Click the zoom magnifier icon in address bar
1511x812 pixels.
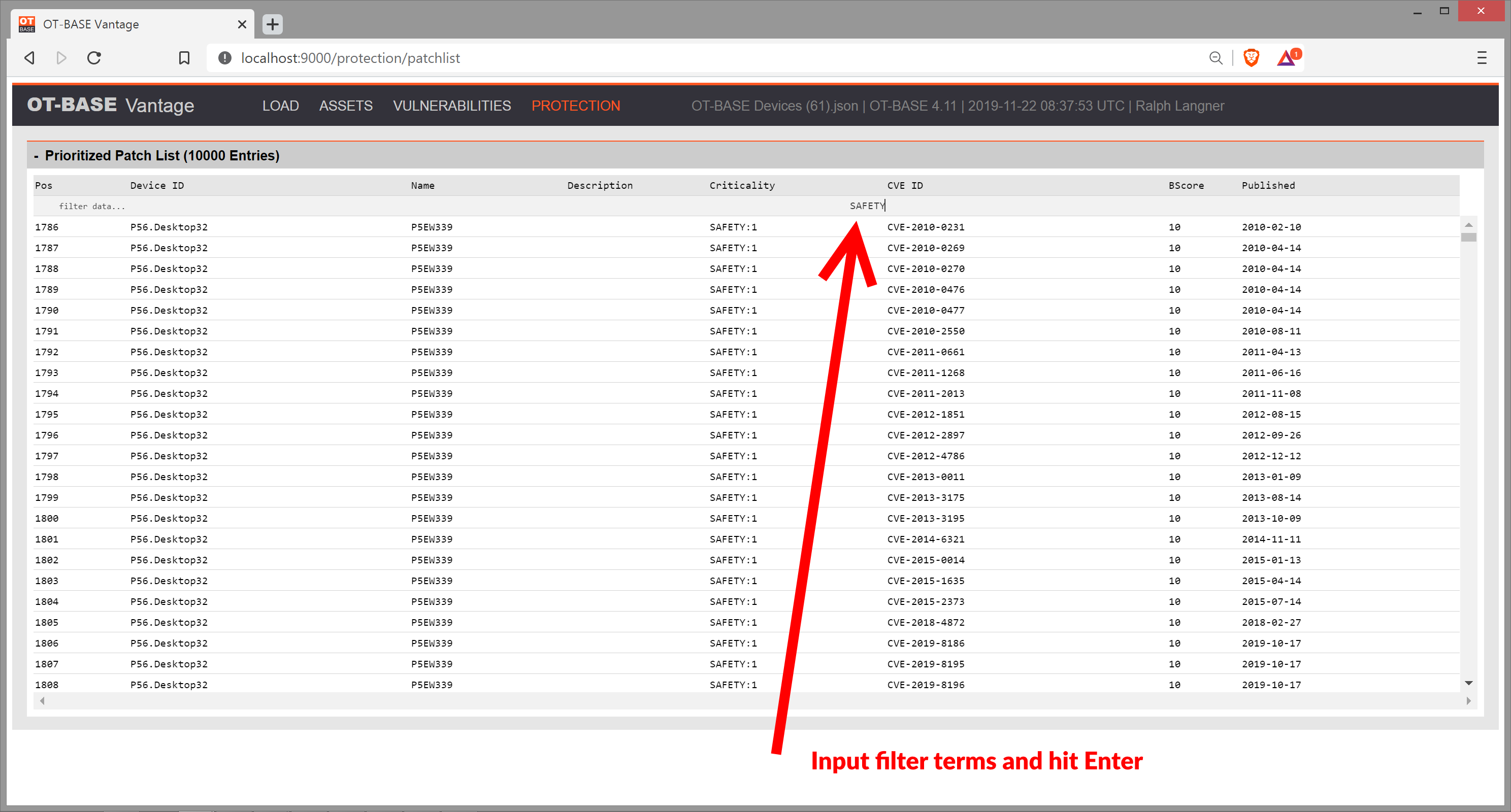click(1216, 58)
